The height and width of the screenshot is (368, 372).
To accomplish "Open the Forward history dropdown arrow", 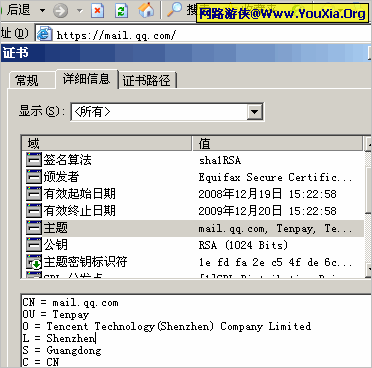I will (79, 11).
